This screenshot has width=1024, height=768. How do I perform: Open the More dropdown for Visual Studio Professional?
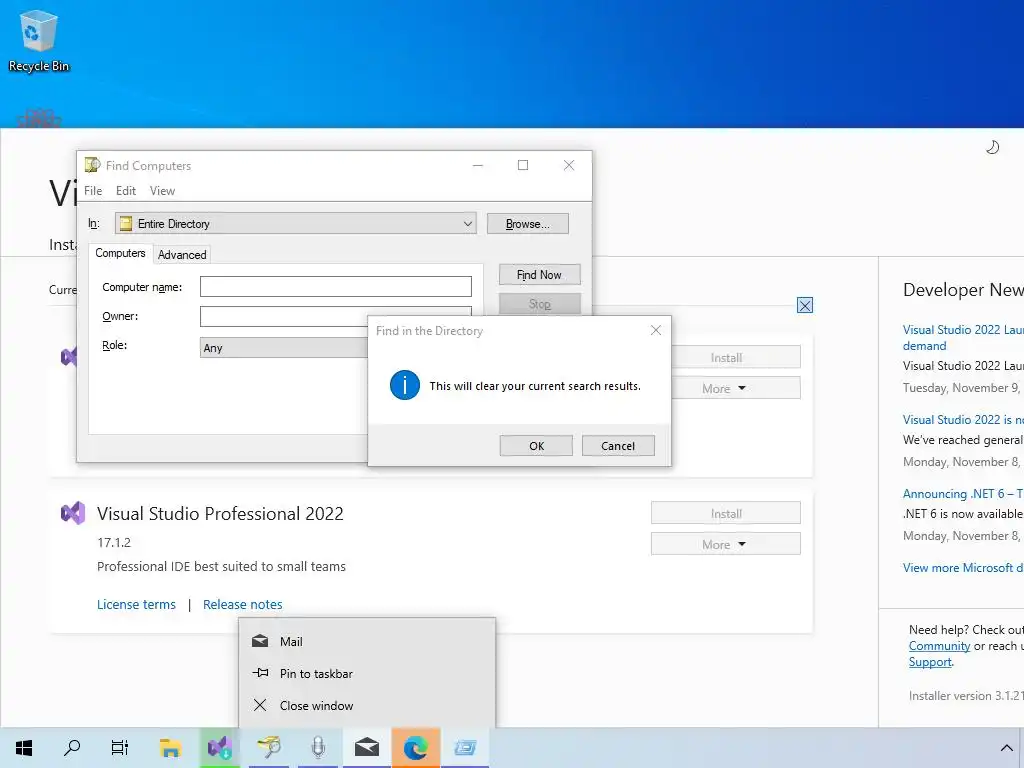[x=726, y=544]
